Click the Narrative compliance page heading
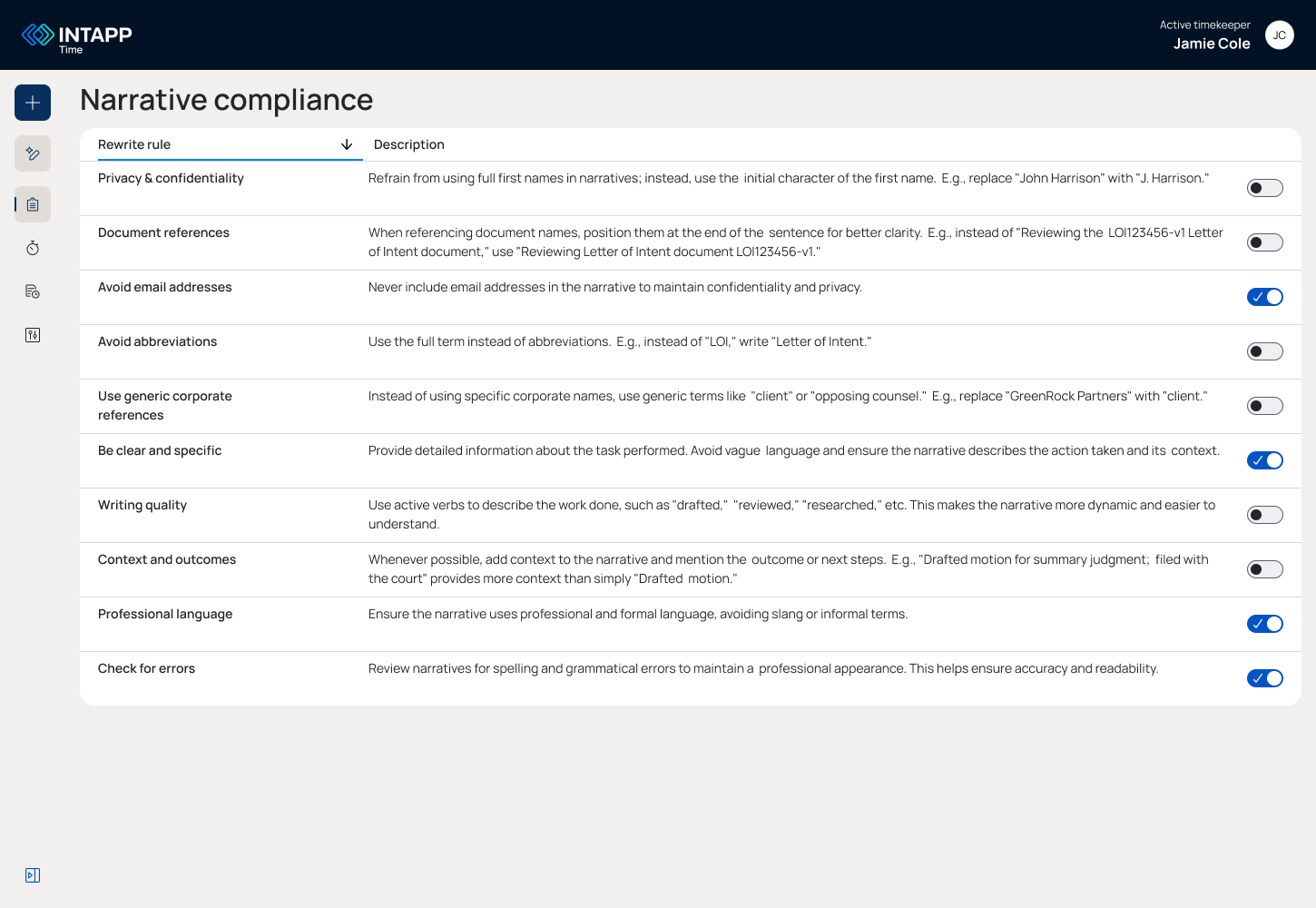1316x908 pixels. coord(227,100)
